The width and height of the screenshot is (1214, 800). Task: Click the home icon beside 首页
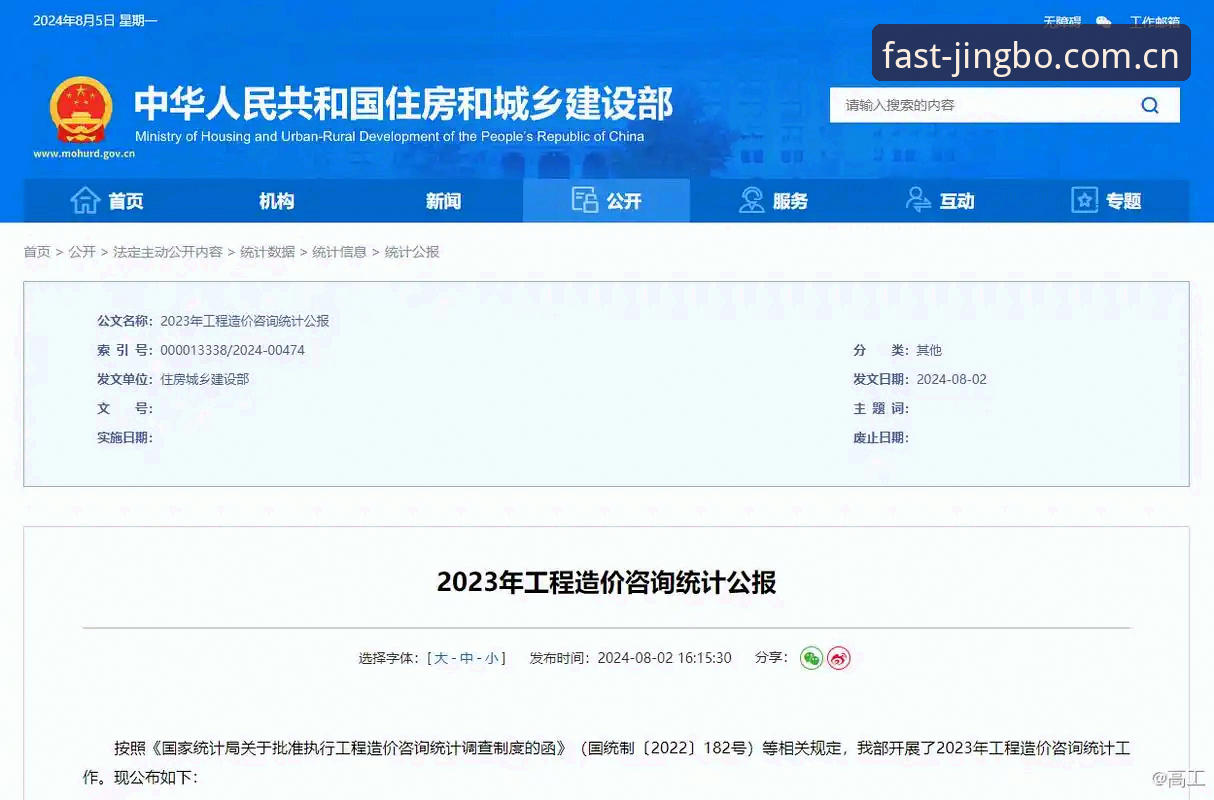coord(85,200)
